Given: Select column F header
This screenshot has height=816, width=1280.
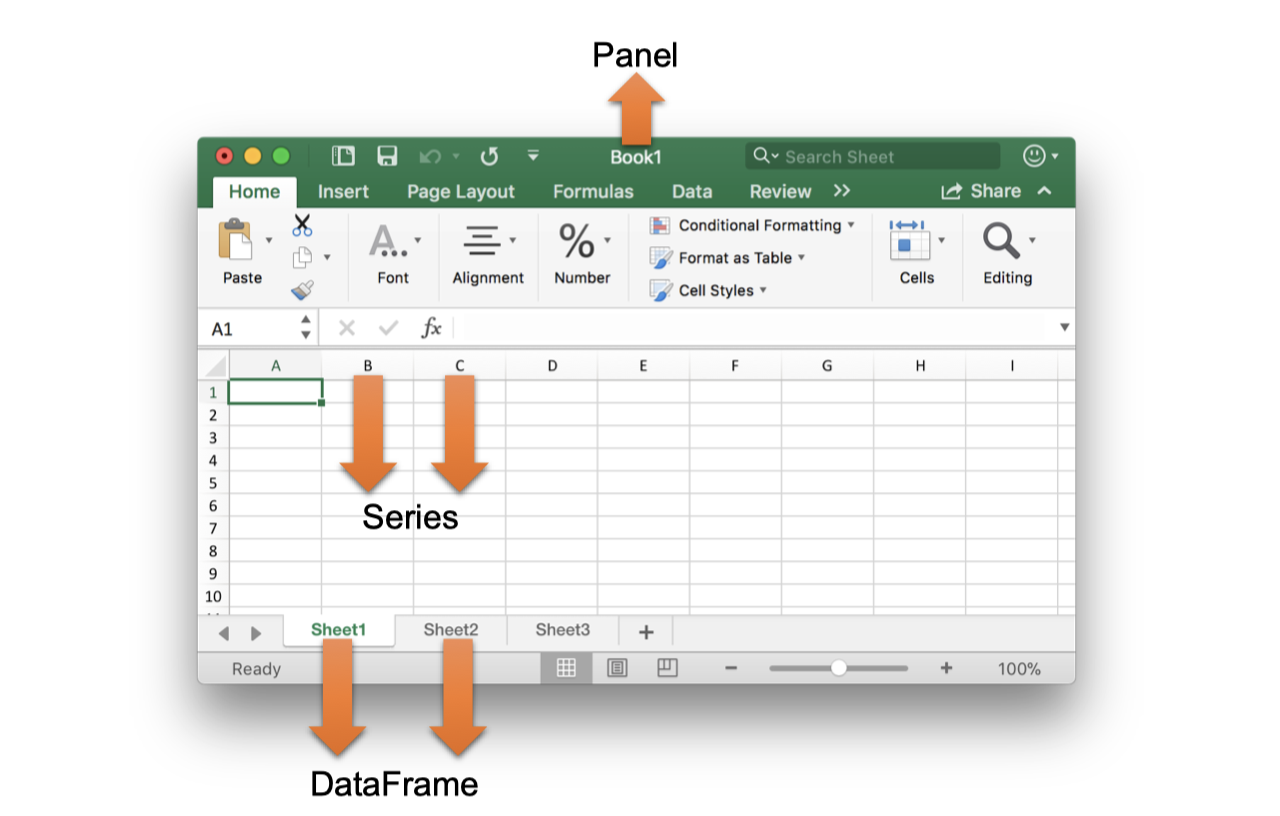Looking at the screenshot, I should [x=735, y=366].
